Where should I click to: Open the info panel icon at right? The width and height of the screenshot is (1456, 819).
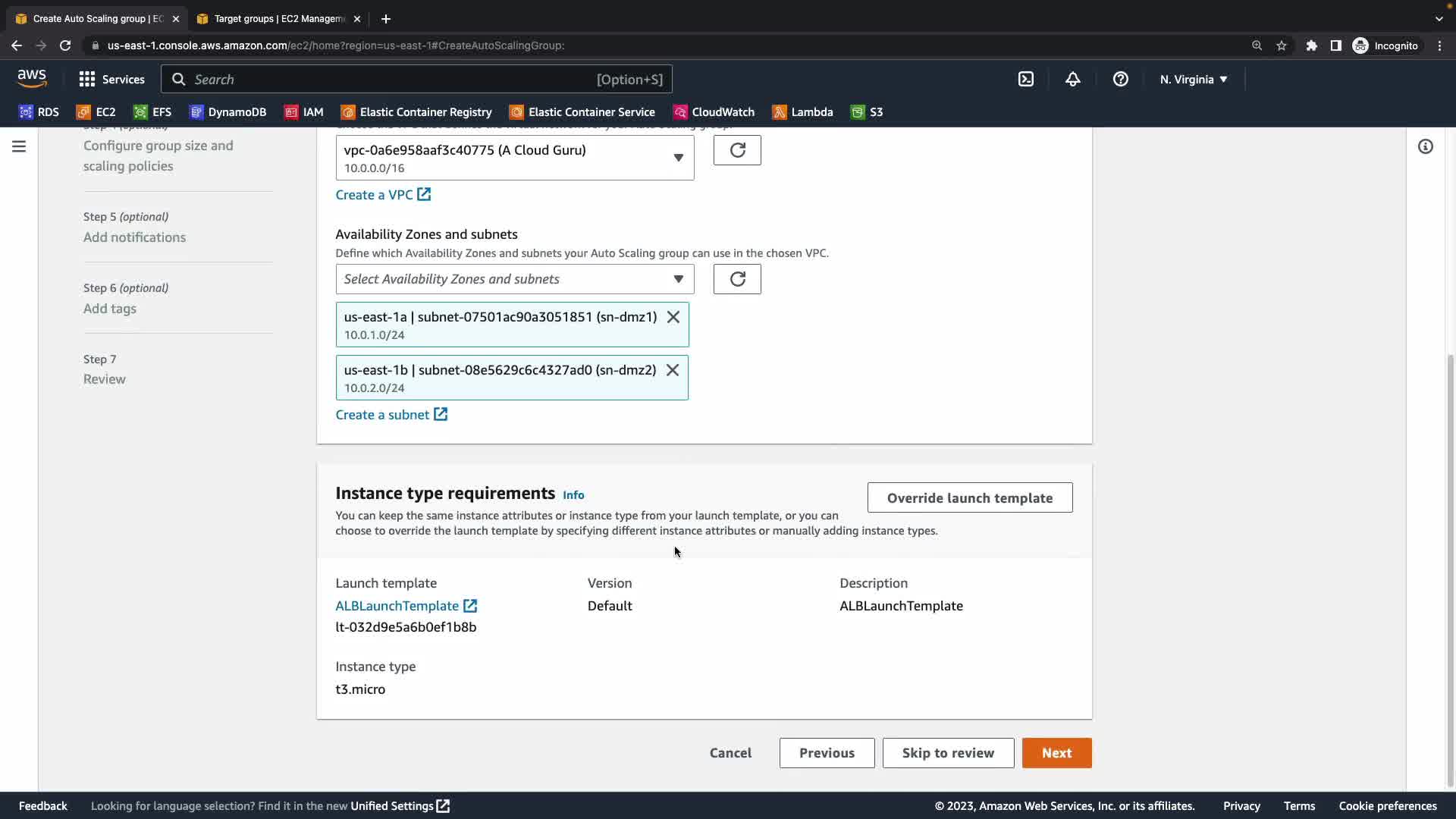1425,146
